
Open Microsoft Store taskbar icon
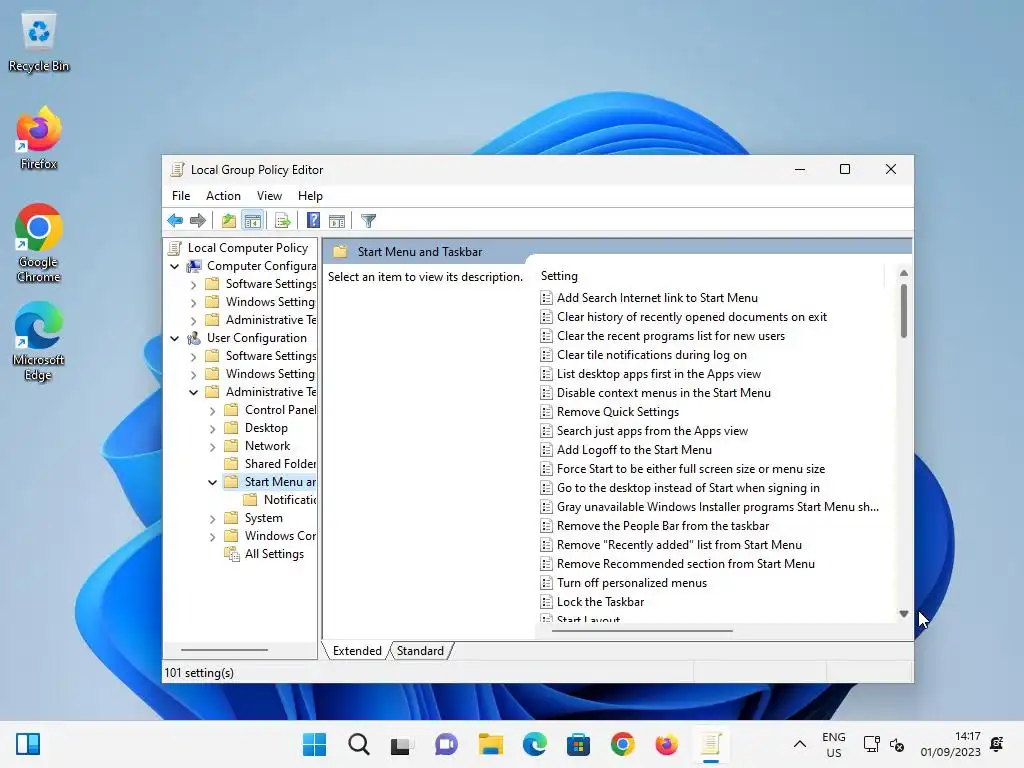[x=578, y=744]
